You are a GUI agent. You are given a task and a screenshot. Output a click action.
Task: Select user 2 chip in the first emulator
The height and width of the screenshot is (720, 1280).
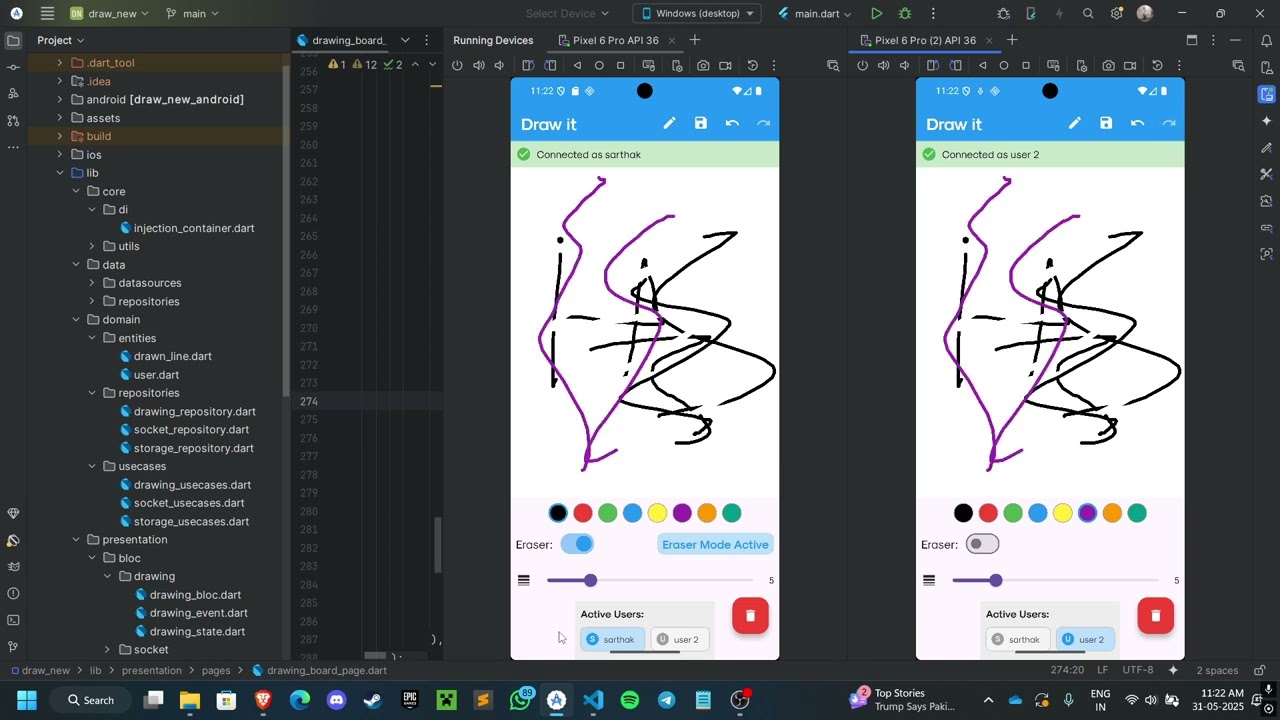pos(677,639)
